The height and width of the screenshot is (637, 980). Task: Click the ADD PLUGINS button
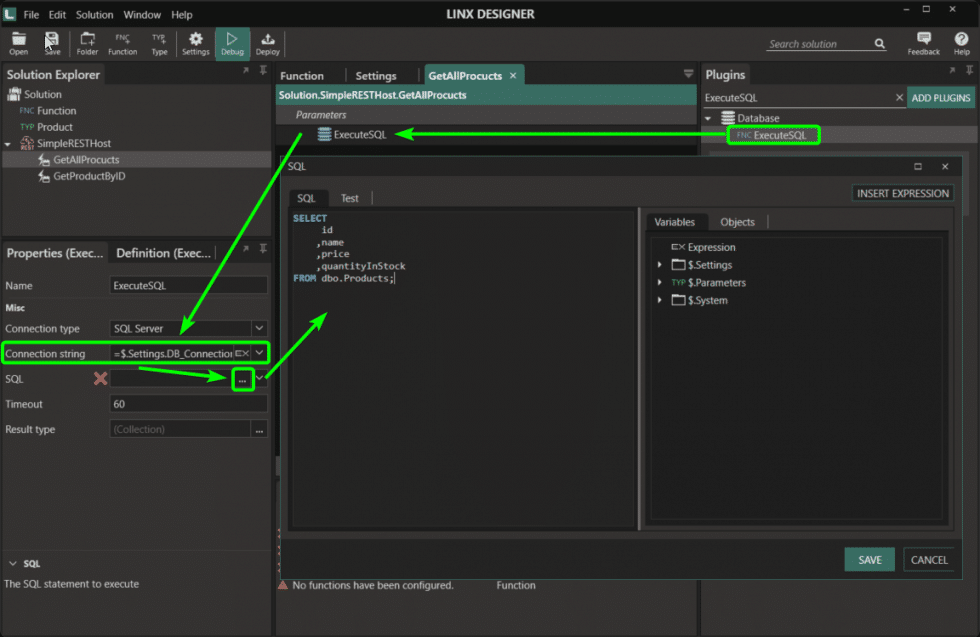click(x=942, y=97)
